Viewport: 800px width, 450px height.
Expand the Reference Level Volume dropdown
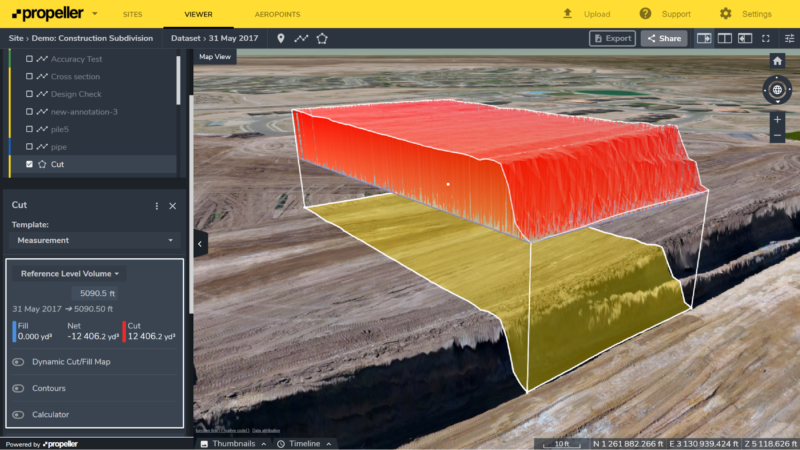[69, 273]
